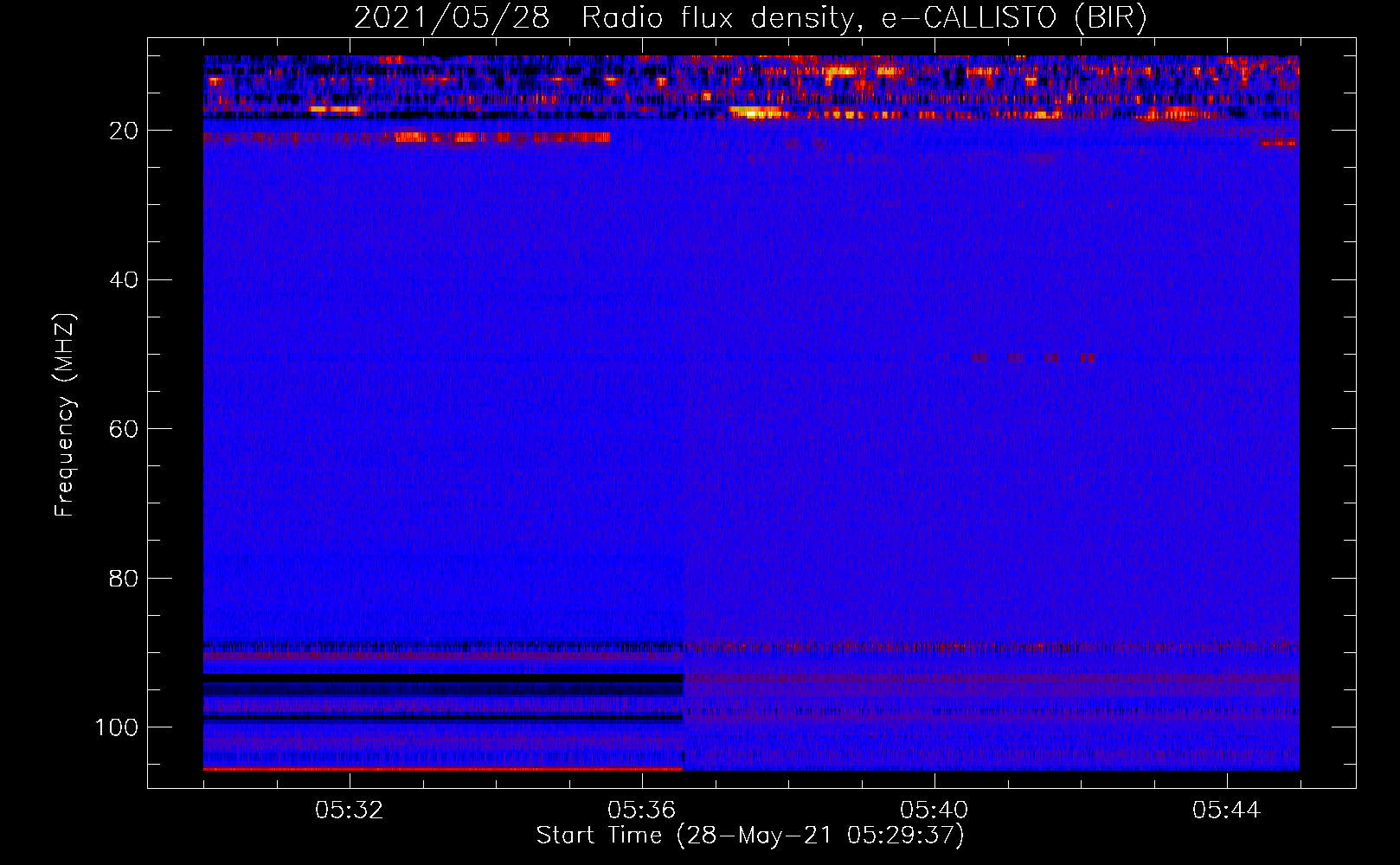Click the 'Frequency (MHZ)' axis label

click(x=65, y=415)
